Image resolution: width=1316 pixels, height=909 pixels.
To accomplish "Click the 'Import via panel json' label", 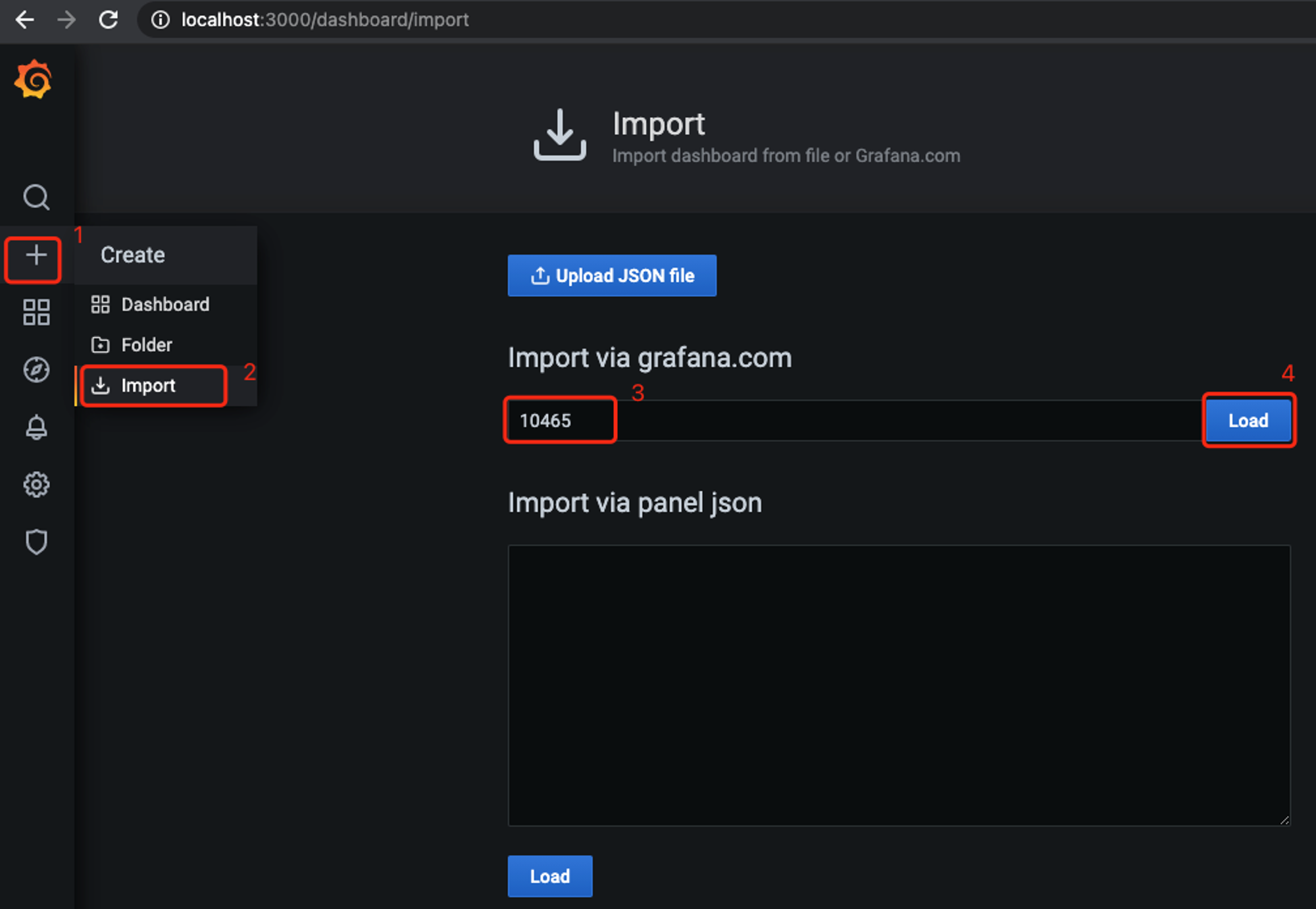I will [x=635, y=503].
